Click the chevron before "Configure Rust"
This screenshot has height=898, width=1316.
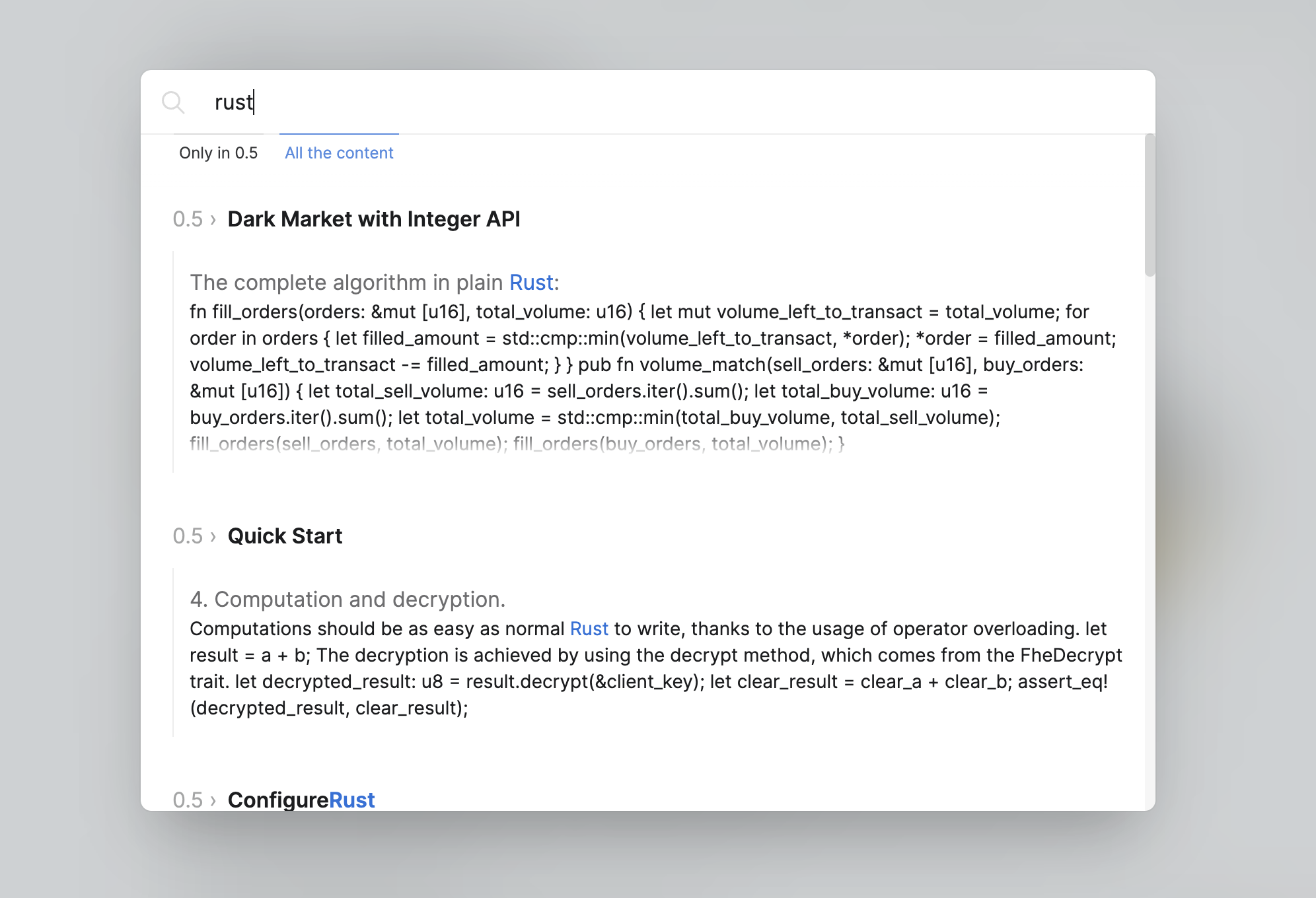[x=213, y=800]
